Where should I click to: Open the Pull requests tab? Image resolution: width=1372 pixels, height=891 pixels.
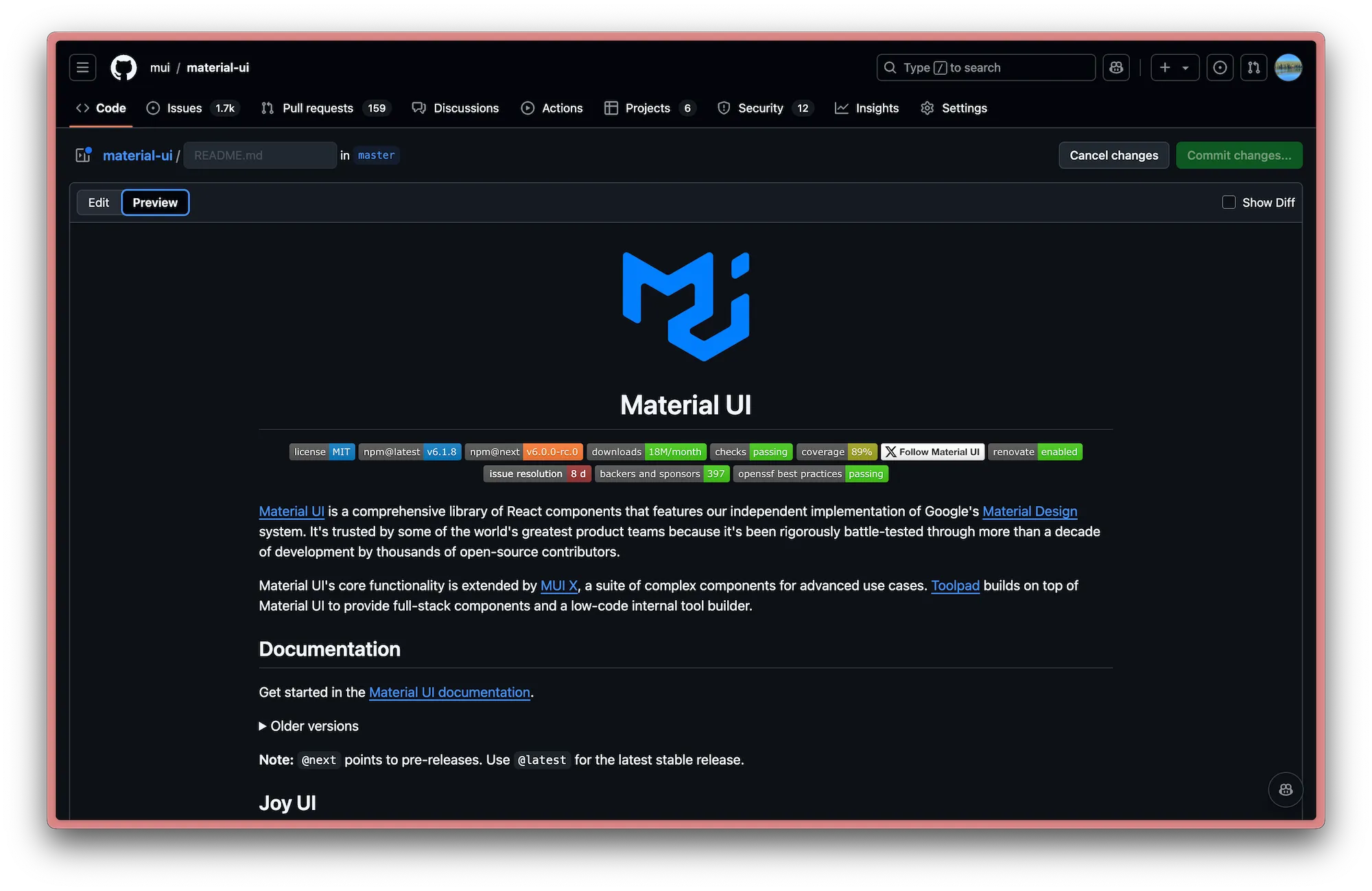326,108
